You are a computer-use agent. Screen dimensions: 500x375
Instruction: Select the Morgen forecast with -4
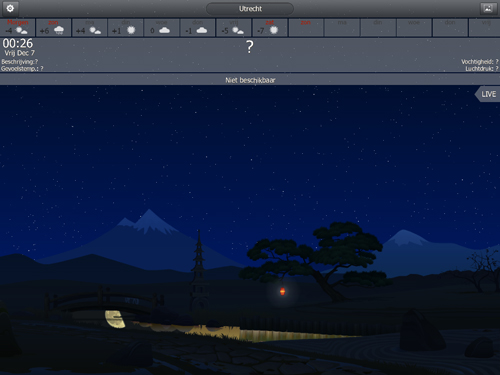[17, 27]
